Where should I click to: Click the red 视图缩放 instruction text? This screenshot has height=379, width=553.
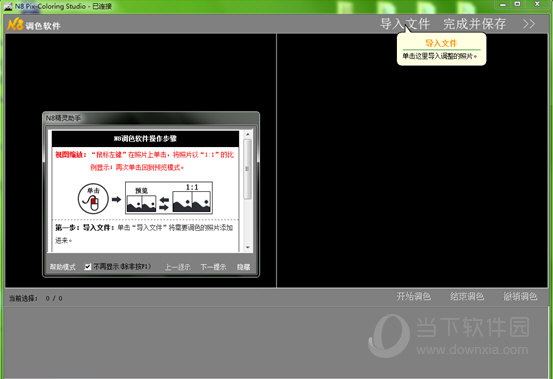(x=145, y=161)
